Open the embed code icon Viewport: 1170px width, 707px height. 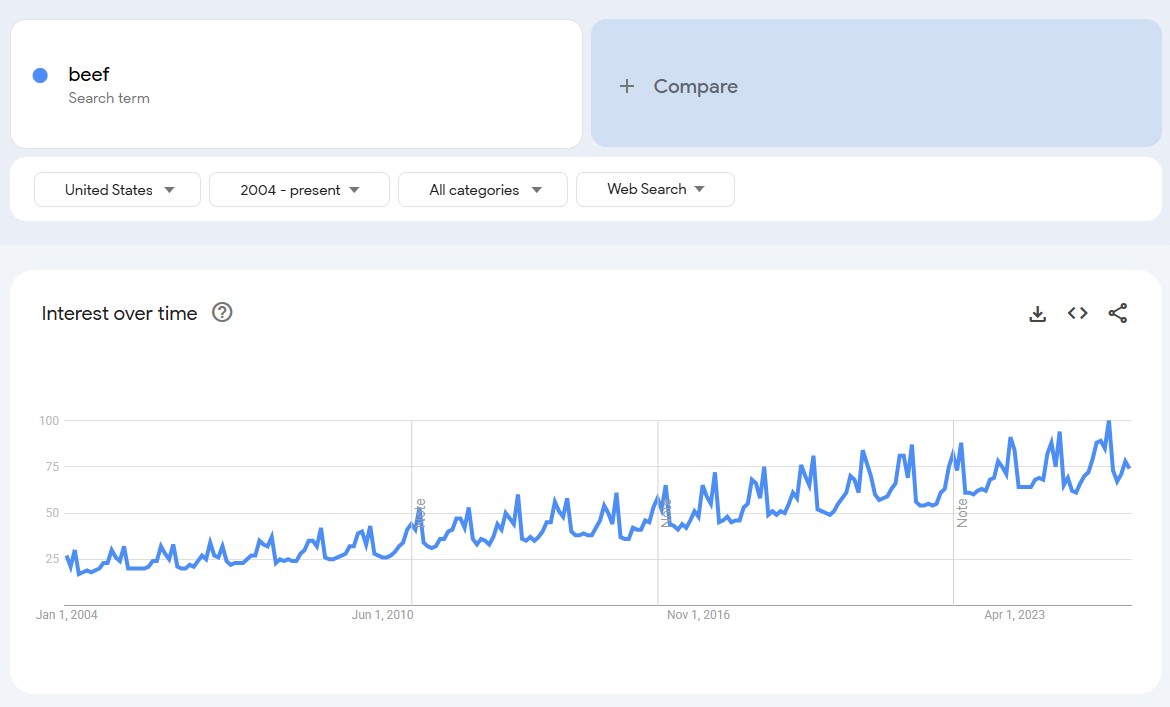pos(1077,313)
